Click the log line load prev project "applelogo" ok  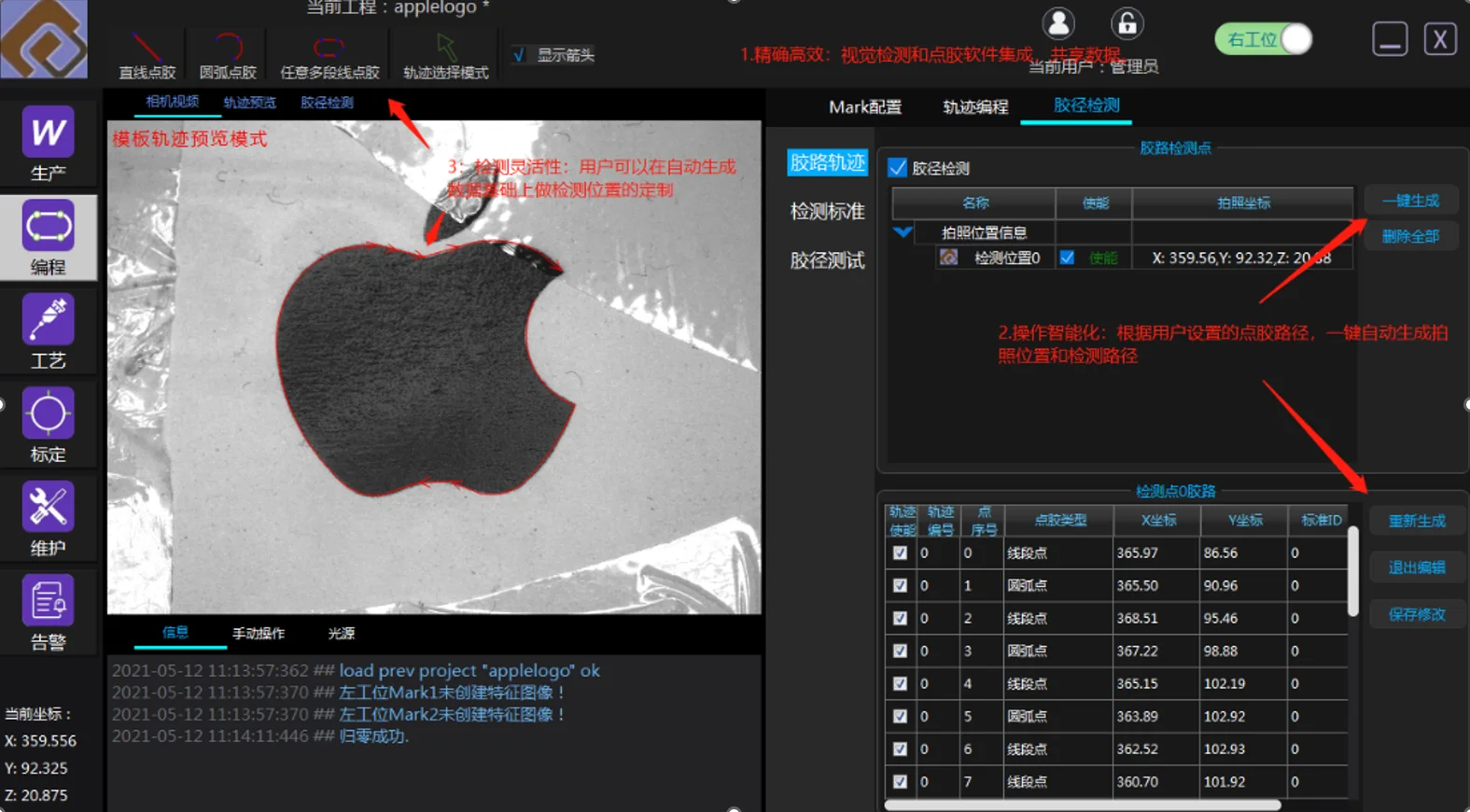pyautogui.click(x=356, y=670)
